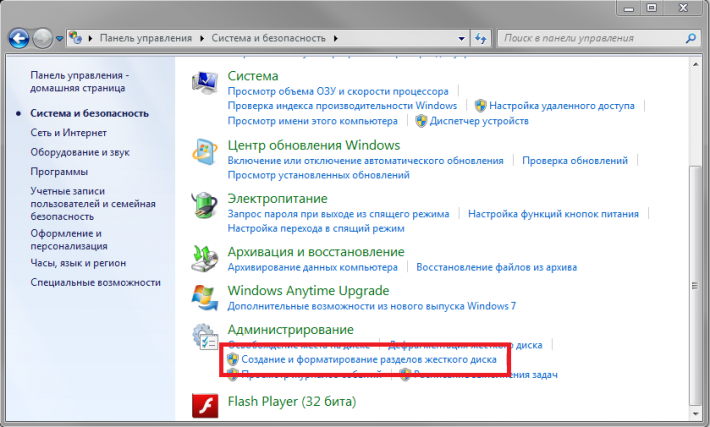Expand the arrow after Панель управления breadcrumb
This screenshot has height=427, width=710.
pos(201,38)
